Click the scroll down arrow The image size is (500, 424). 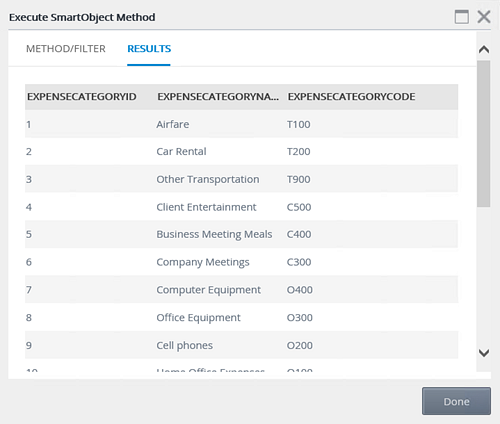tap(484, 353)
